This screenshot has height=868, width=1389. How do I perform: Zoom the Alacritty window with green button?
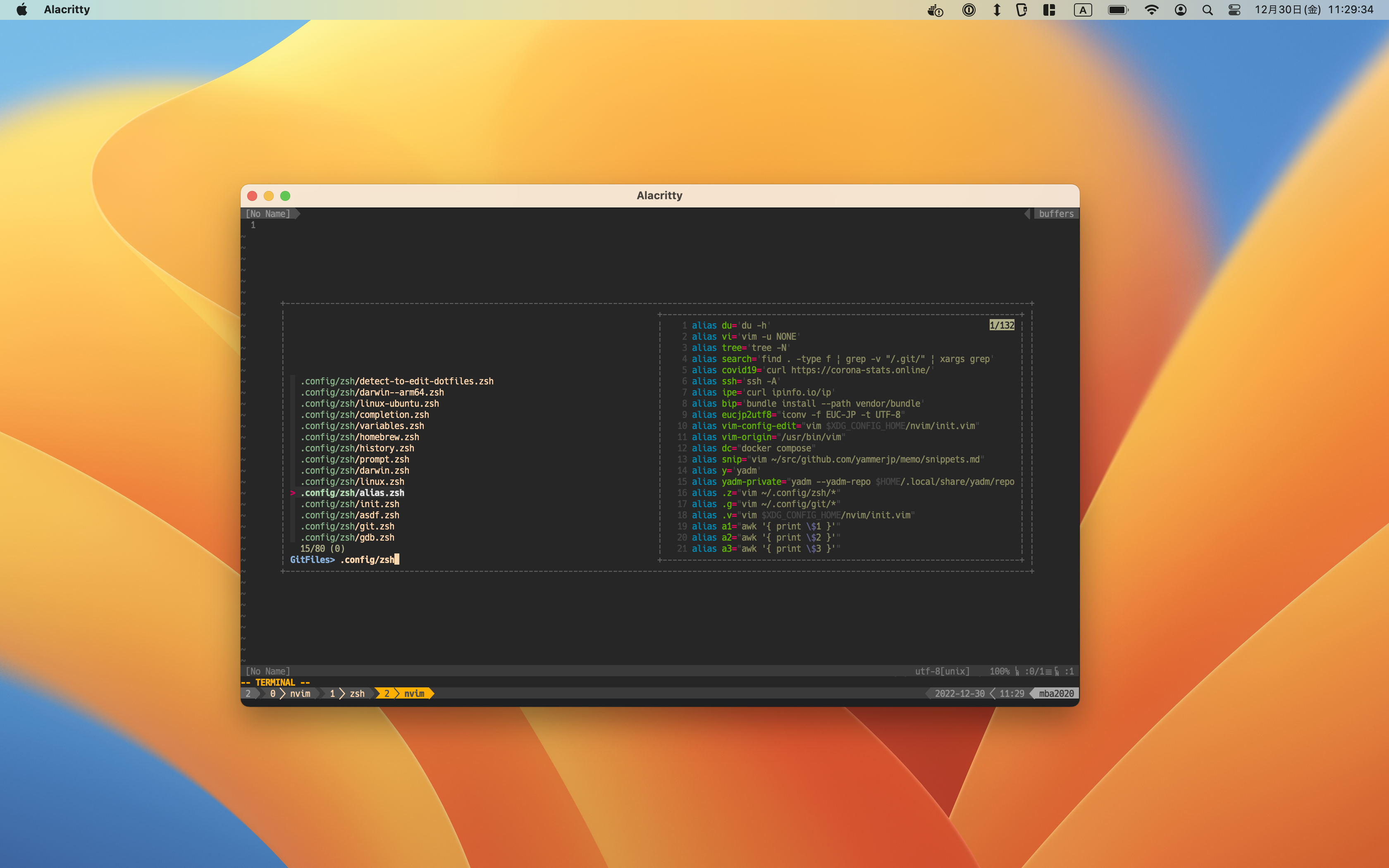click(285, 196)
